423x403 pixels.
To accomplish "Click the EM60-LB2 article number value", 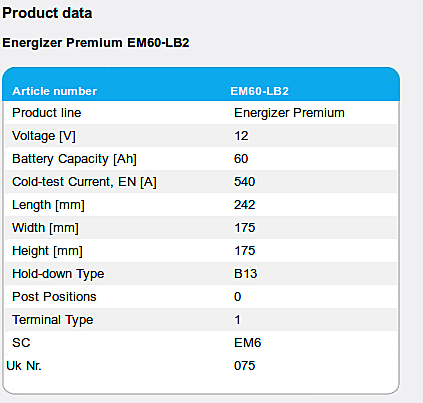I will click(x=259, y=91).
